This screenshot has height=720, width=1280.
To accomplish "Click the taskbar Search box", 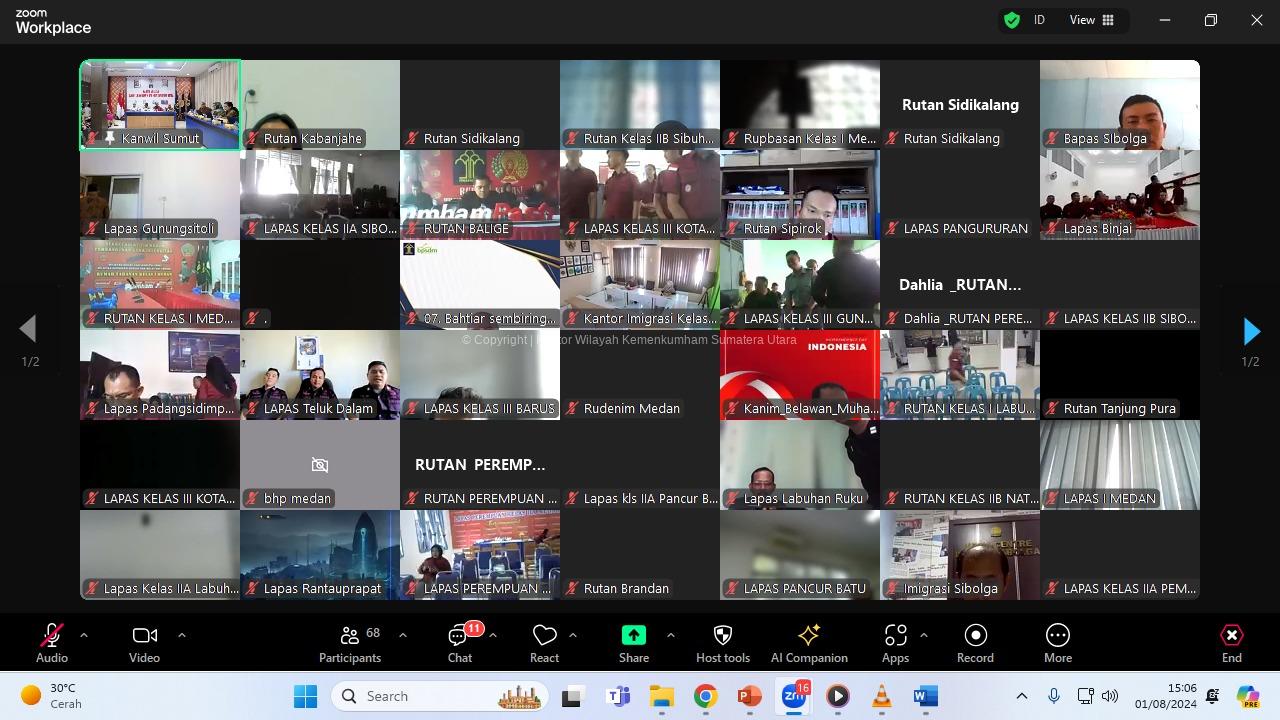I will click(440, 696).
